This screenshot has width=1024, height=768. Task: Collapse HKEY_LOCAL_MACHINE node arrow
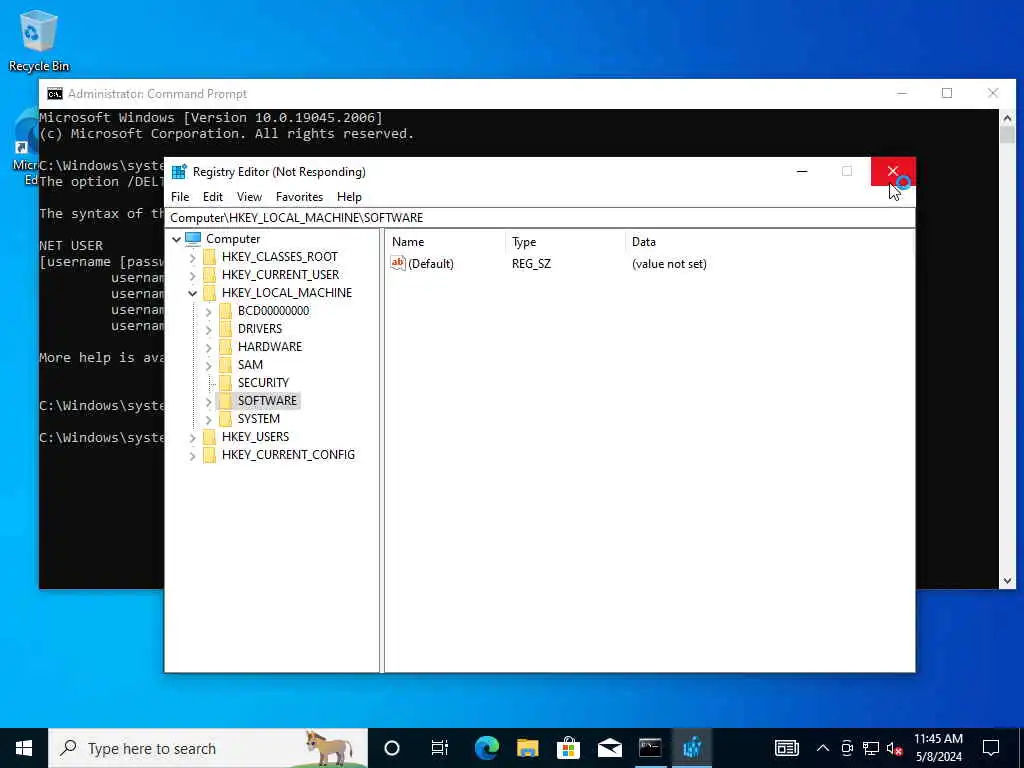click(x=192, y=293)
